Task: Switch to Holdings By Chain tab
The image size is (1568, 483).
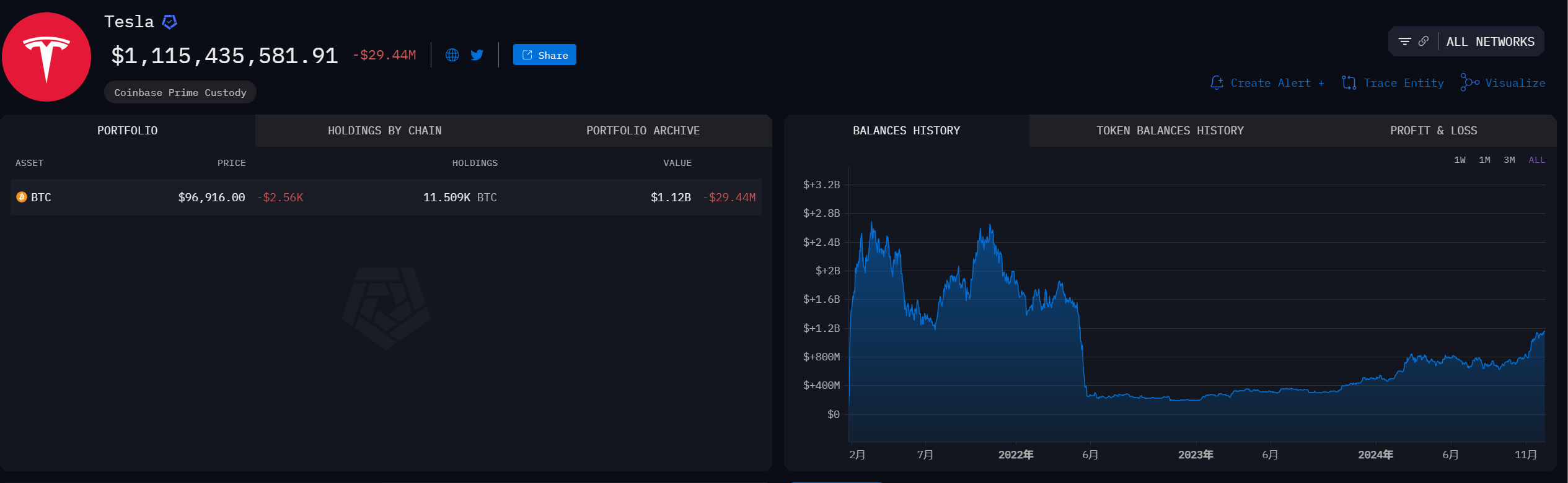Action: pos(384,131)
